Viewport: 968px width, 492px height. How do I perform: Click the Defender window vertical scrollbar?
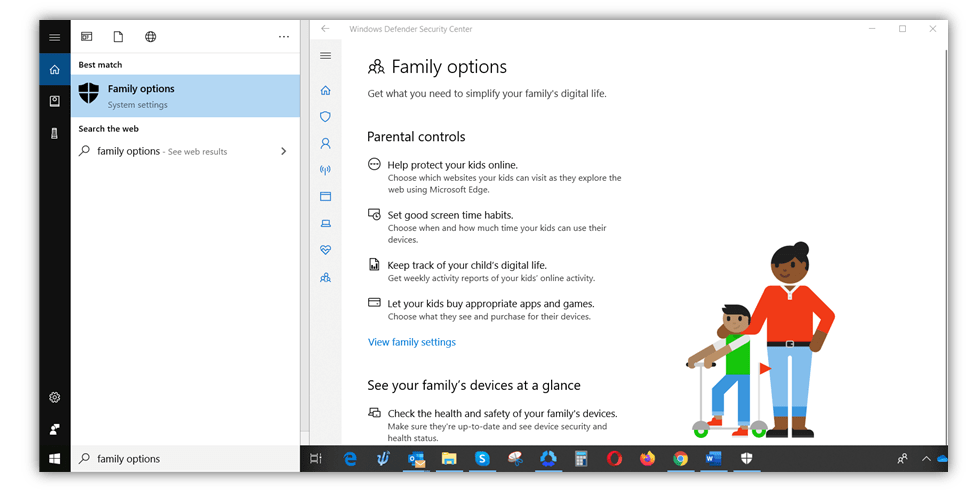coord(946,247)
